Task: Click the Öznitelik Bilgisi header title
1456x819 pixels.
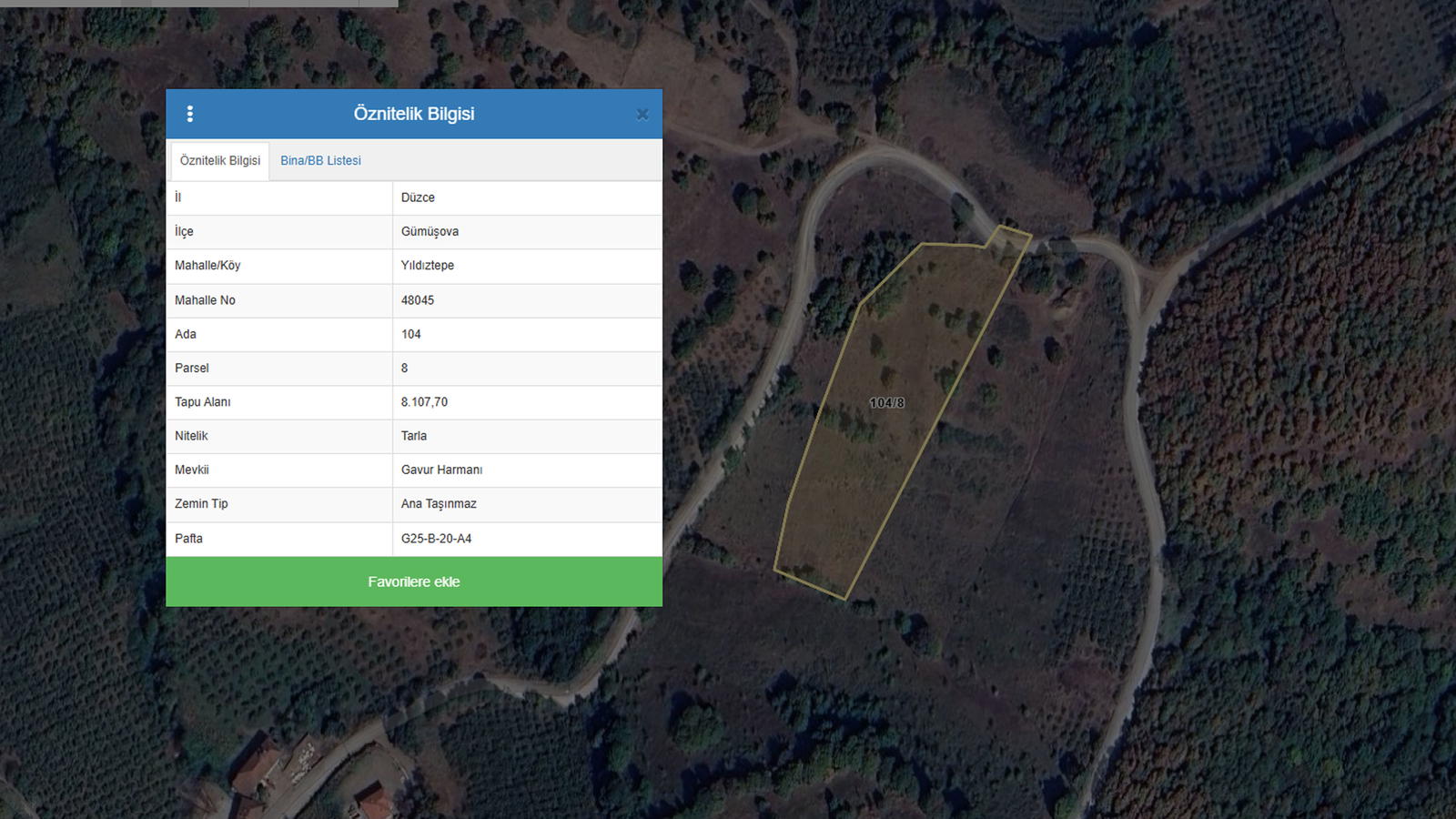Action: (414, 114)
